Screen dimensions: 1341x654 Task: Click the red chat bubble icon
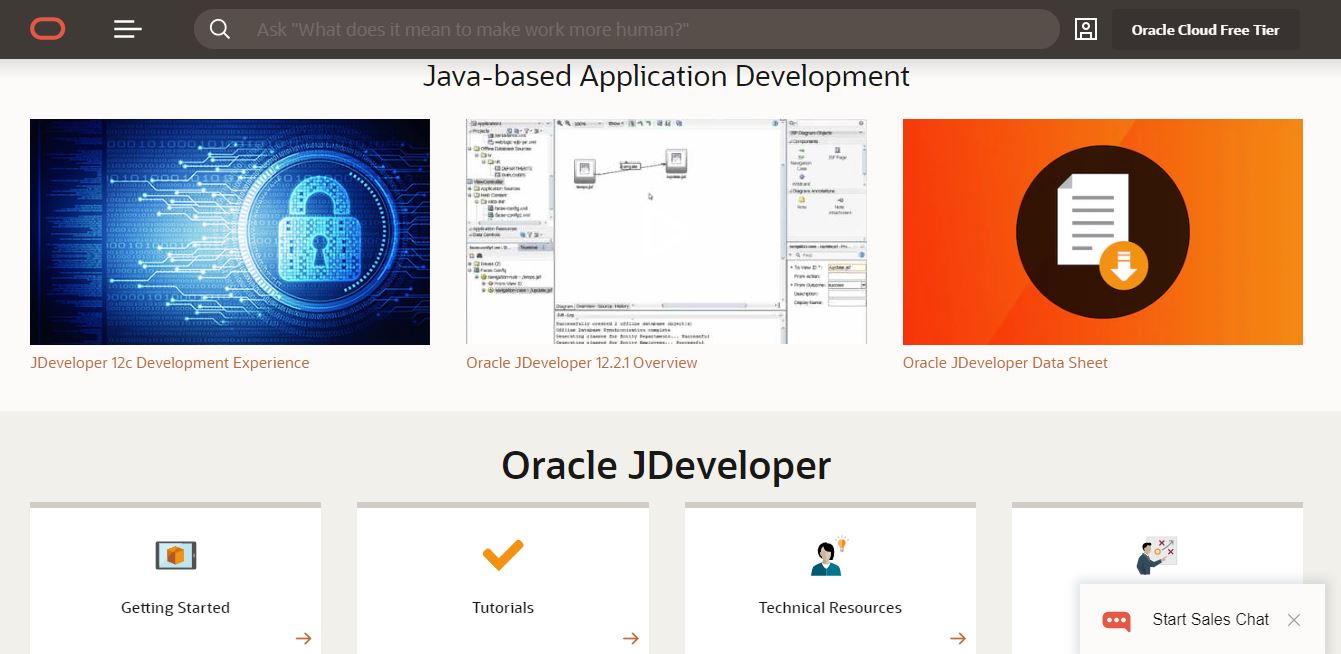(x=1116, y=621)
